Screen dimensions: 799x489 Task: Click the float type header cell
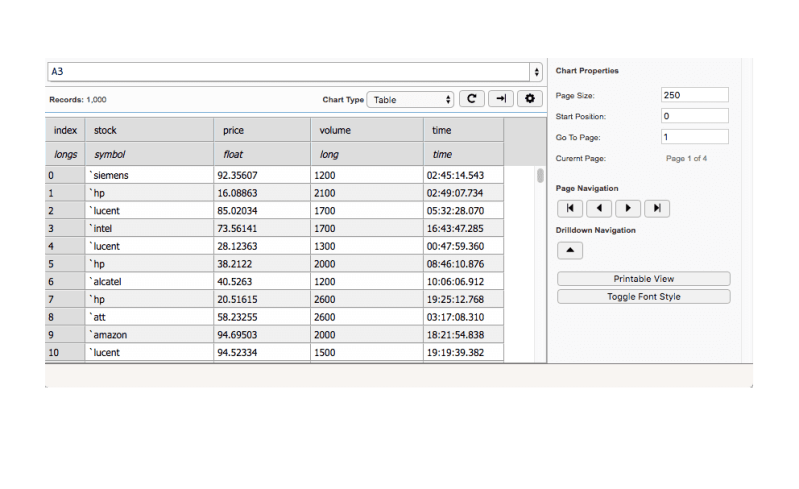click(x=262, y=154)
